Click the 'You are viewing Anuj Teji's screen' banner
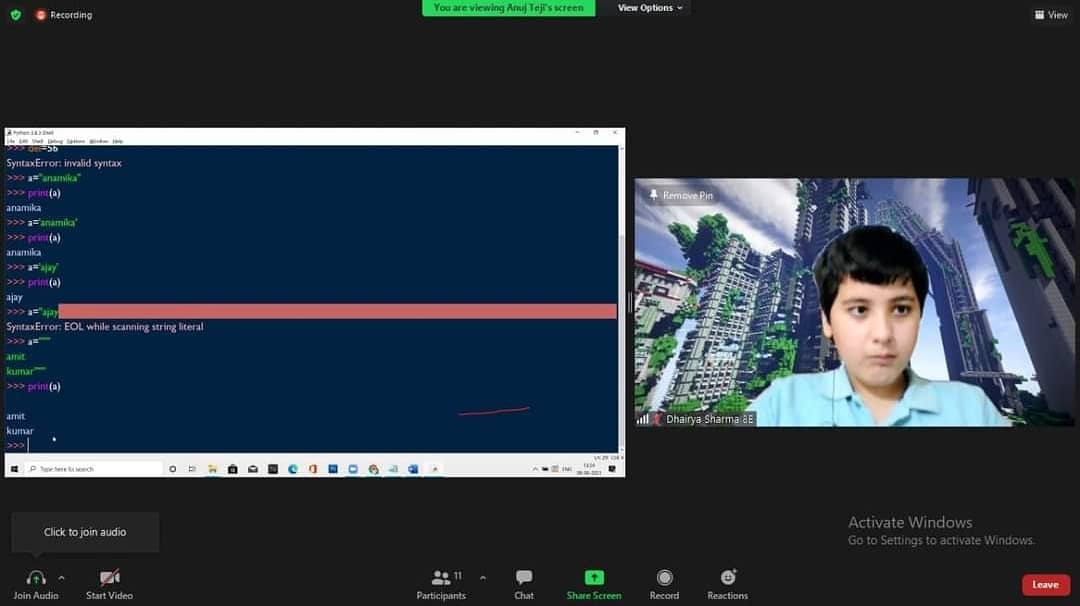 (x=508, y=8)
